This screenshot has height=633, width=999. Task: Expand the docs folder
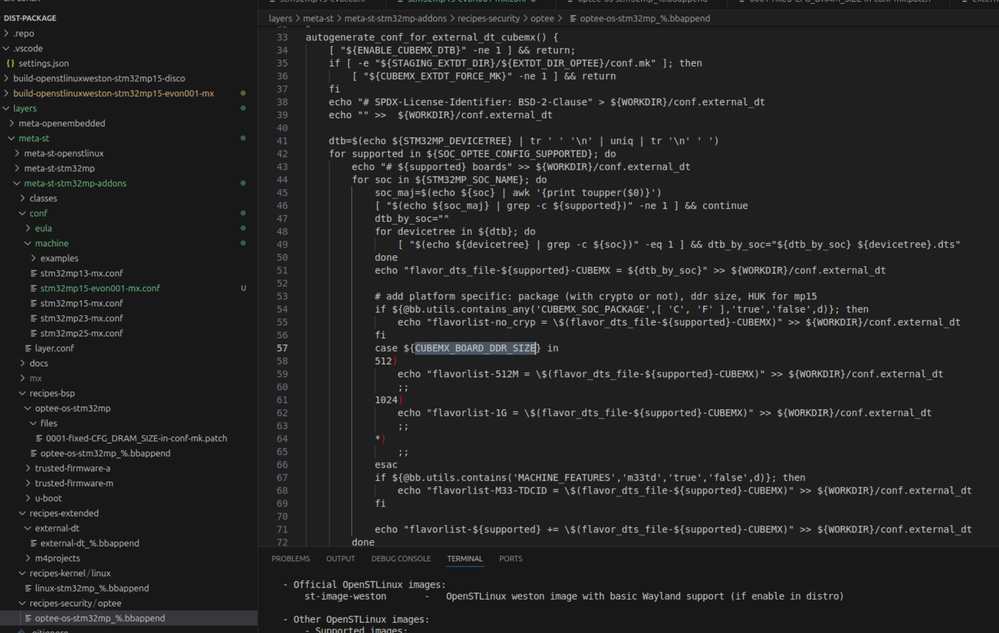click(23, 364)
